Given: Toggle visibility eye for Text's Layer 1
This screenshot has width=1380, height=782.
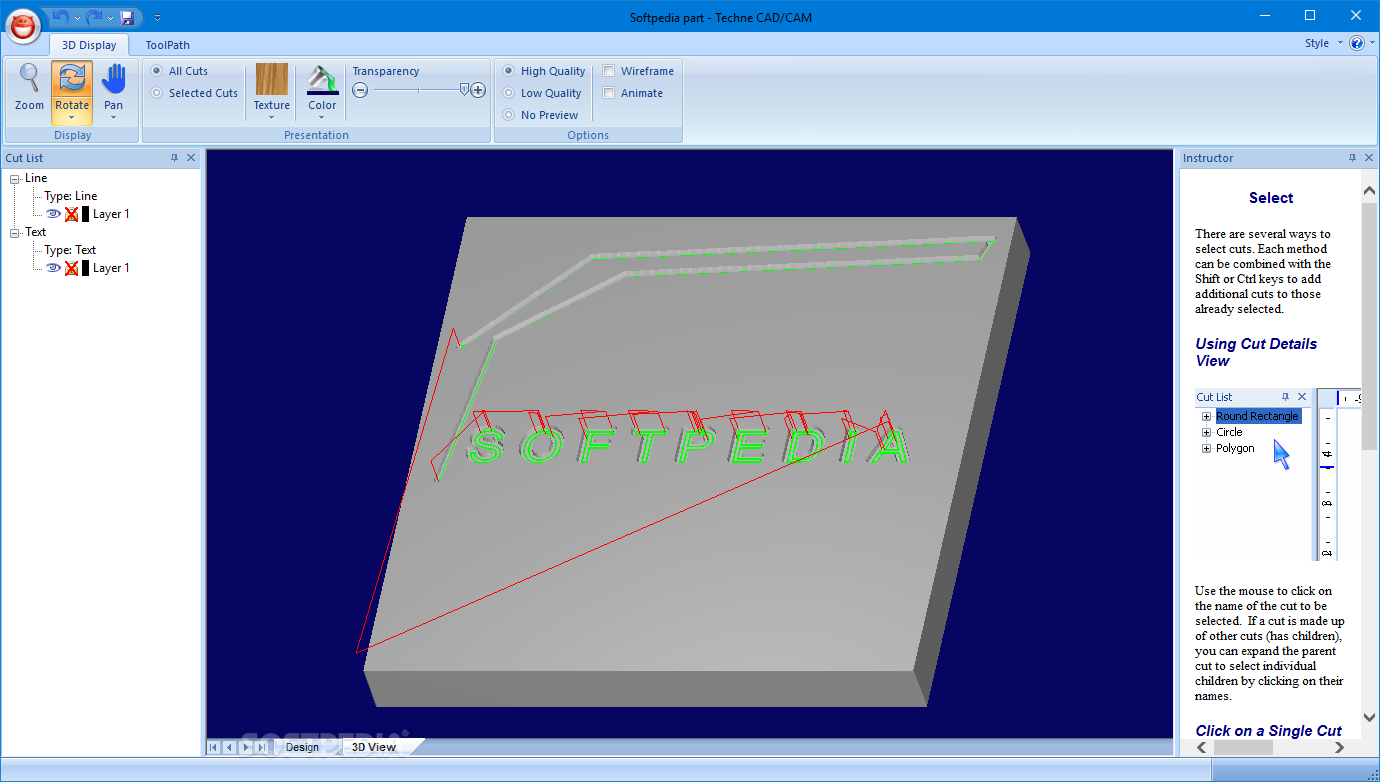Looking at the screenshot, I should [x=54, y=268].
